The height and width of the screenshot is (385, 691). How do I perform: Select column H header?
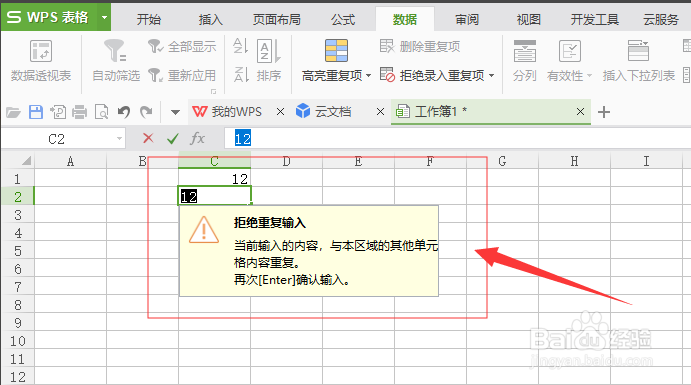pyautogui.click(x=574, y=161)
